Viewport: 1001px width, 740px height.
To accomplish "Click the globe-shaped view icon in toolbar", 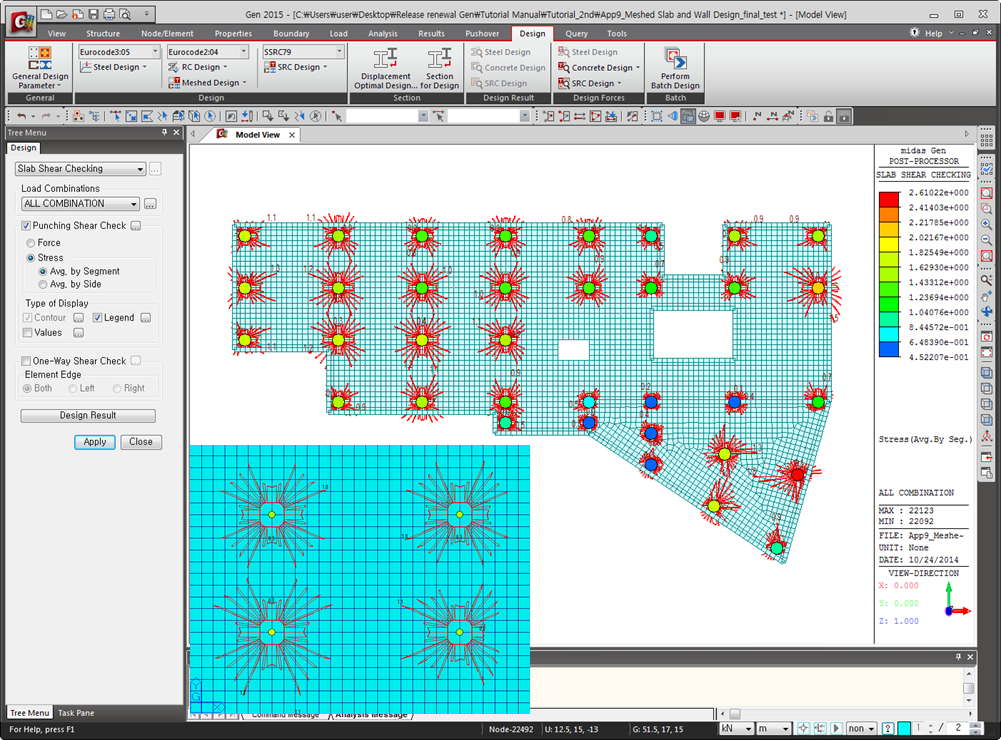I will 704,116.
